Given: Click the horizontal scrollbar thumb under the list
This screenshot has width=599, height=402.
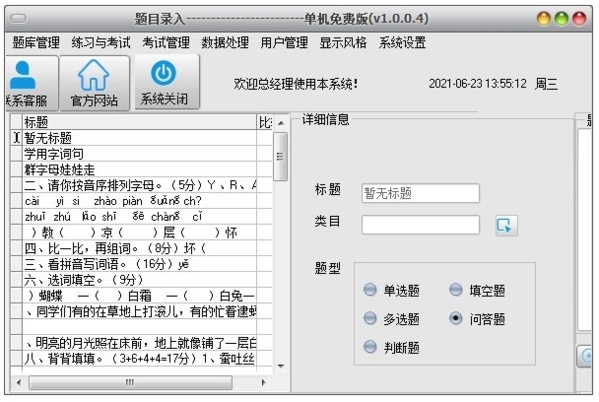Looking at the screenshot, I should coord(130,382).
